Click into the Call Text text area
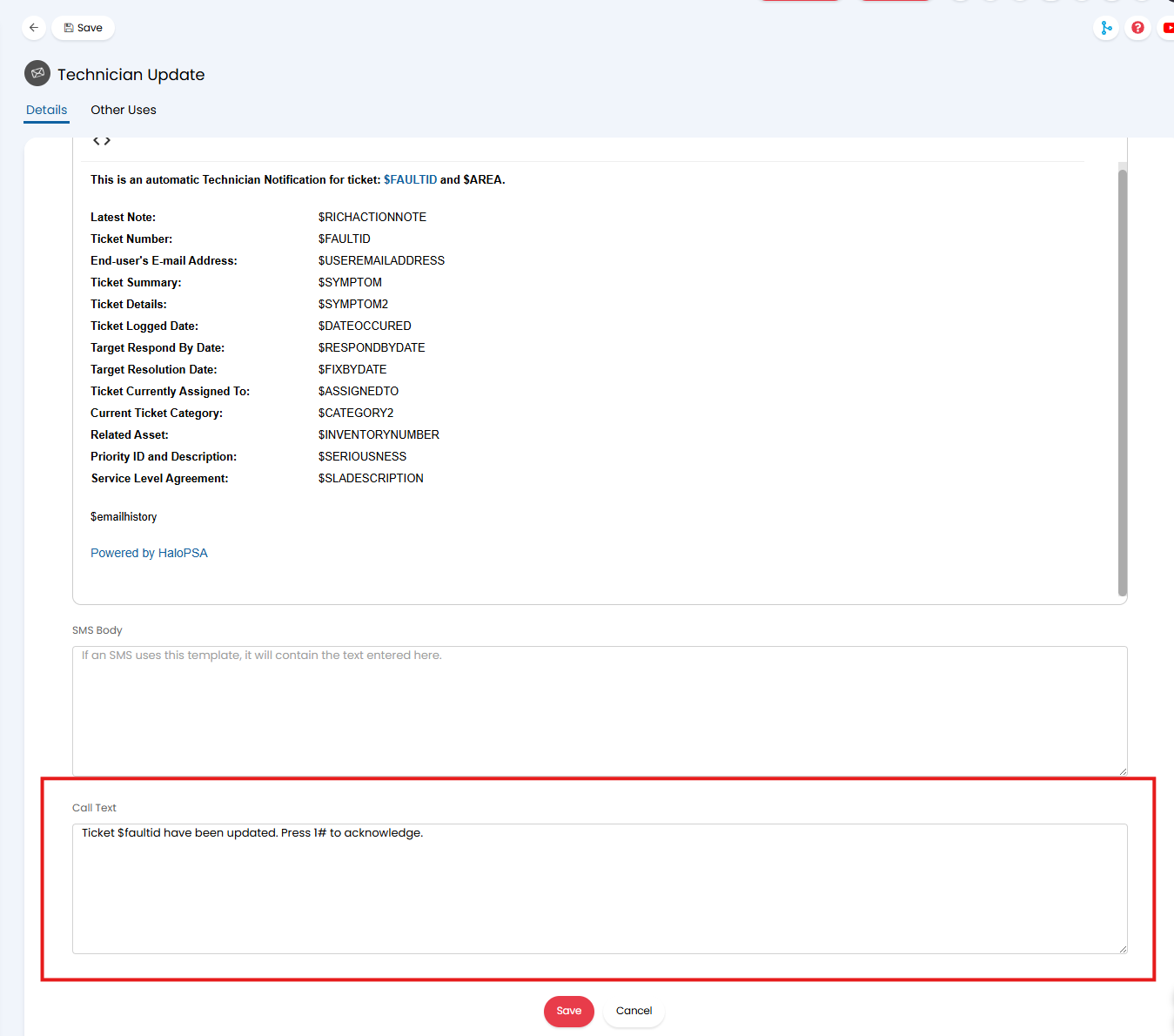Image resolution: width=1174 pixels, height=1036 pixels. tap(599, 888)
